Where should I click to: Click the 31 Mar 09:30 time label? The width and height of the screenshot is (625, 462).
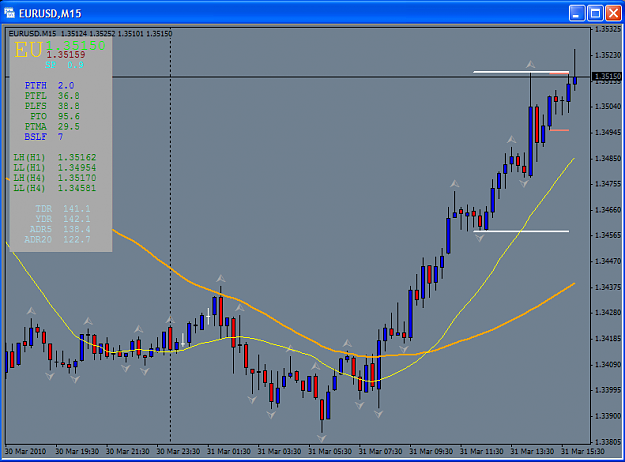pyautogui.click(x=431, y=452)
